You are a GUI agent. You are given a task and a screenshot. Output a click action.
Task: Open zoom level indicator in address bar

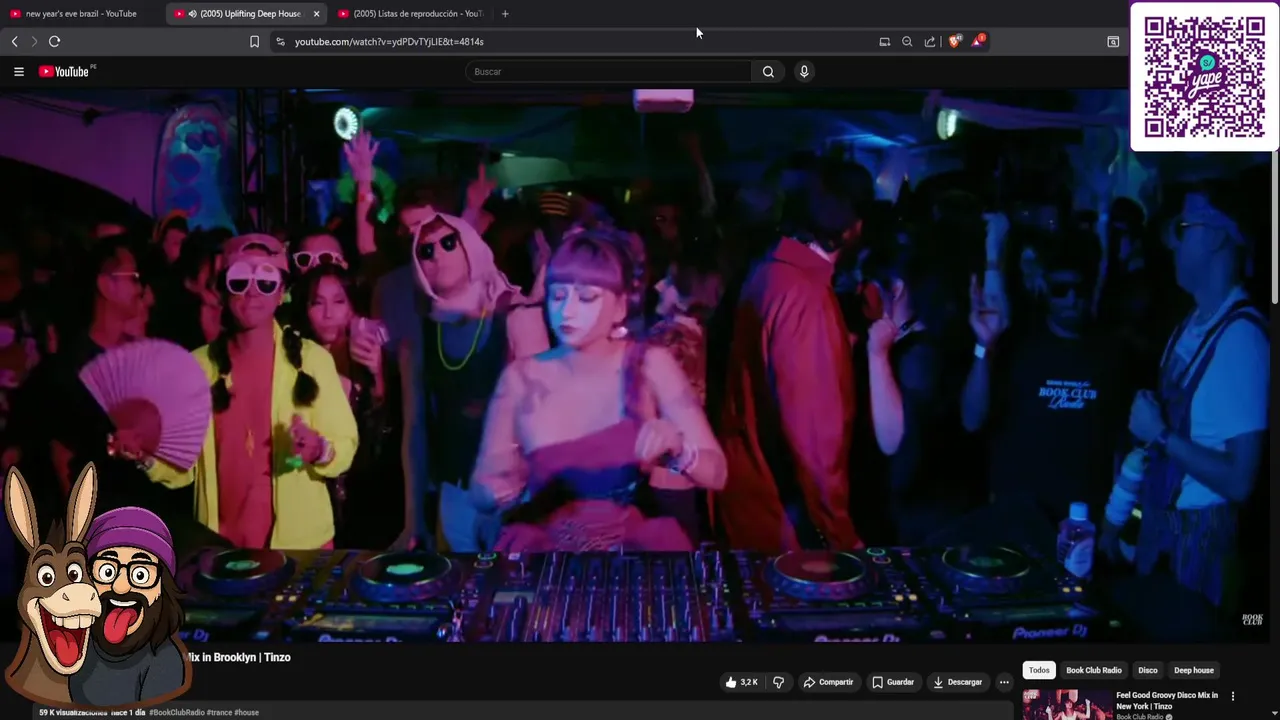tap(907, 41)
